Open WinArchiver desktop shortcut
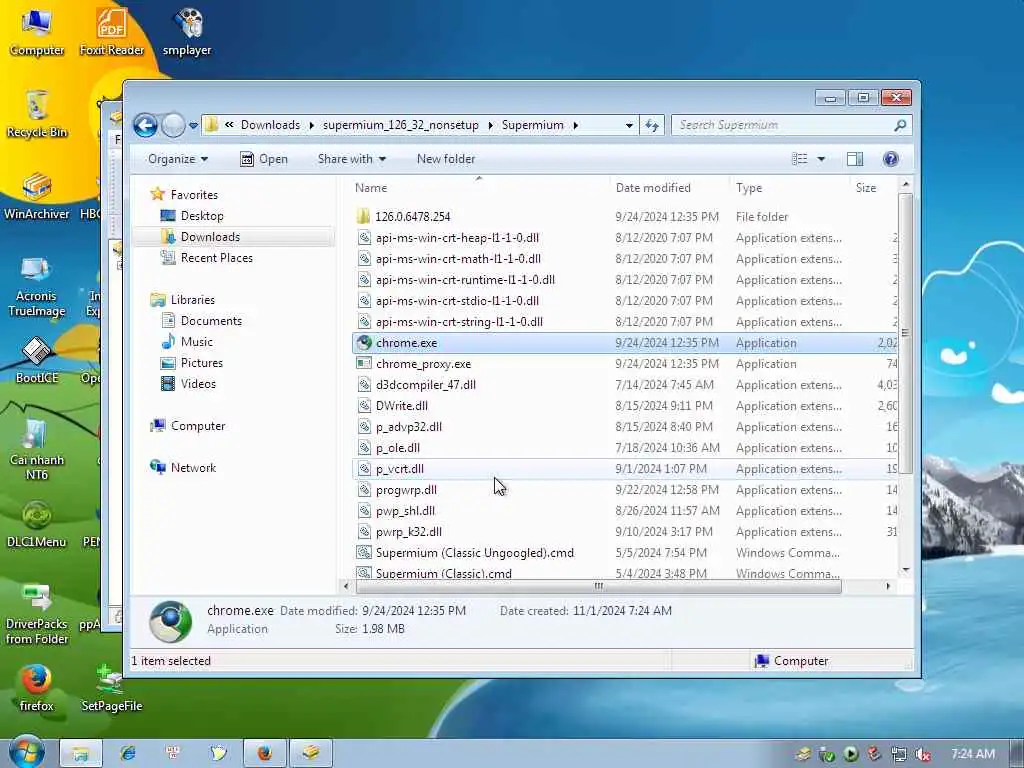 pos(37,195)
